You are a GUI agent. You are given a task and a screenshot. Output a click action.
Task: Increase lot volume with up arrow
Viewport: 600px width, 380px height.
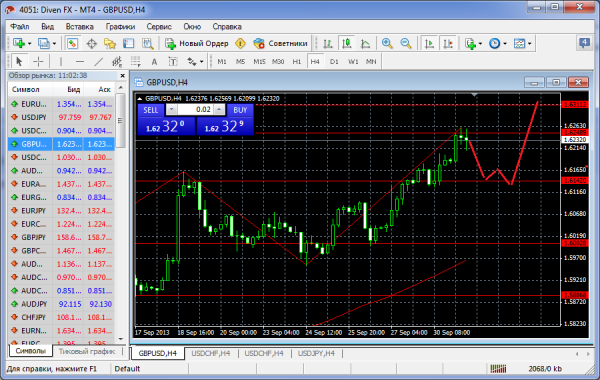(219, 110)
